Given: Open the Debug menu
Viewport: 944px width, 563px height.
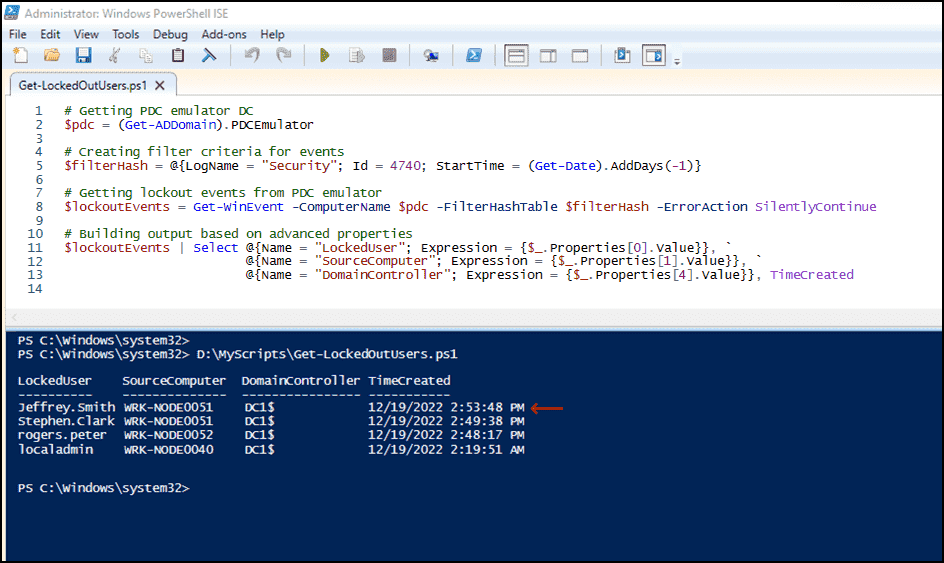Looking at the screenshot, I should tap(170, 34).
